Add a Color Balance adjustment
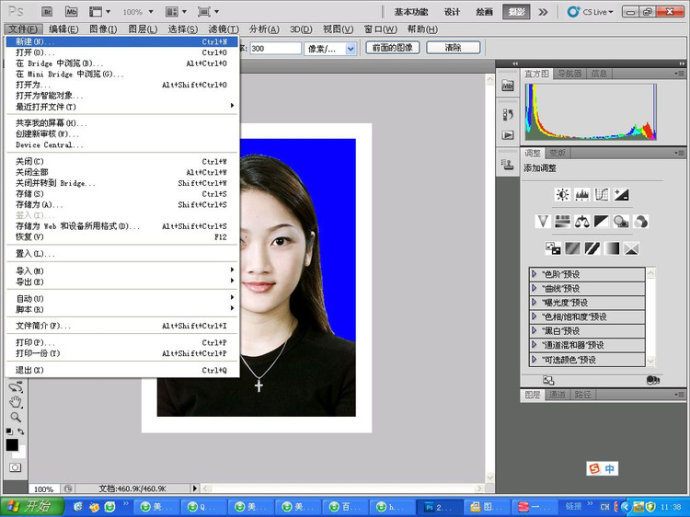Image resolution: width=690 pixels, height=517 pixels. pos(582,221)
